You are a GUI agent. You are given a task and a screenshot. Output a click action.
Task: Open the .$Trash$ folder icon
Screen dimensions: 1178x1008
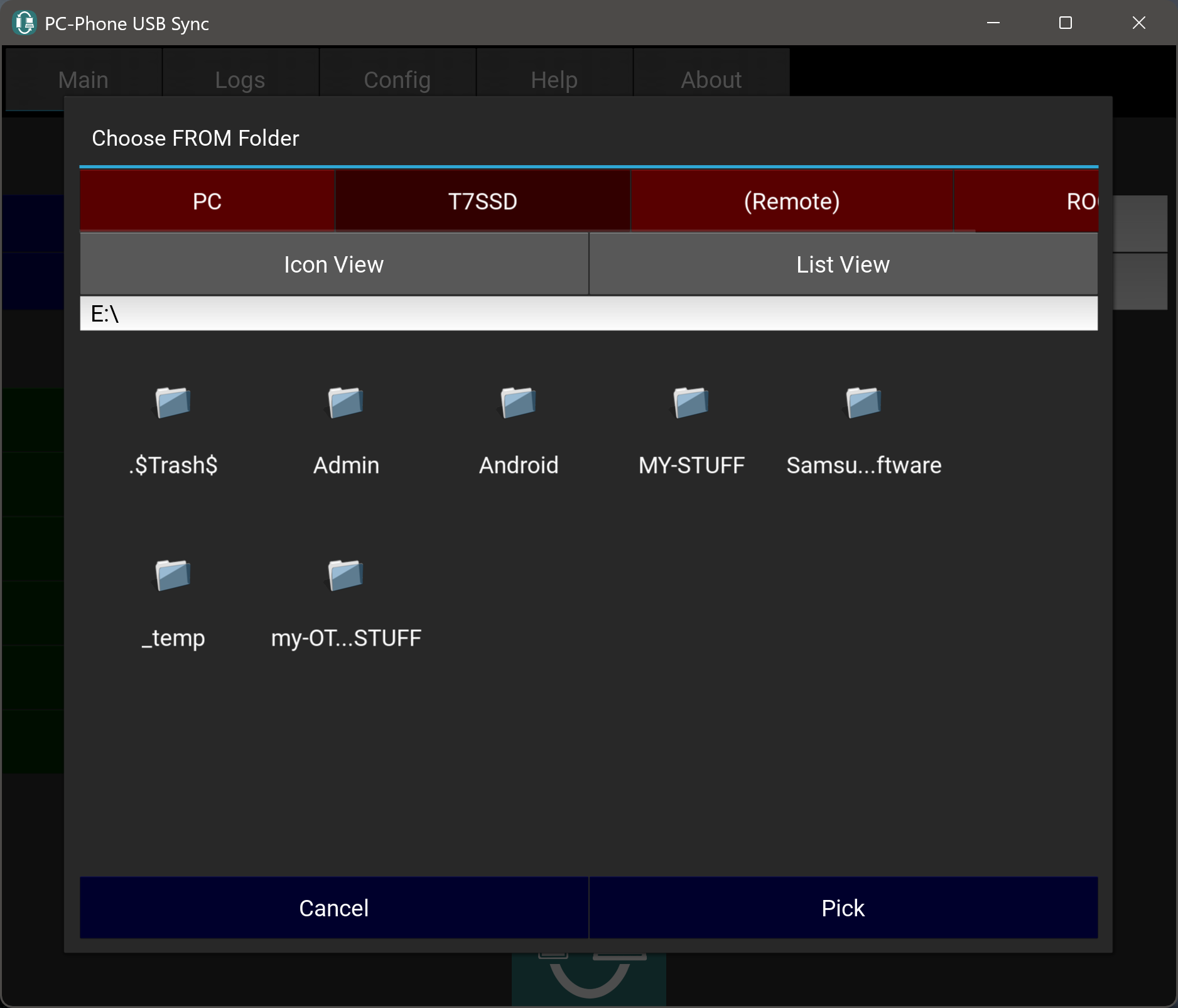(173, 403)
